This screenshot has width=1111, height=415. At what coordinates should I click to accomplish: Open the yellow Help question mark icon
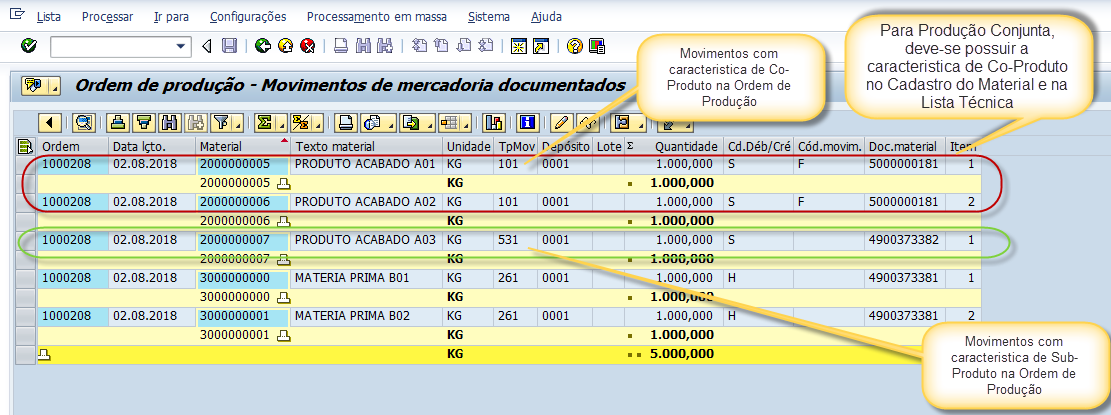[x=575, y=46]
